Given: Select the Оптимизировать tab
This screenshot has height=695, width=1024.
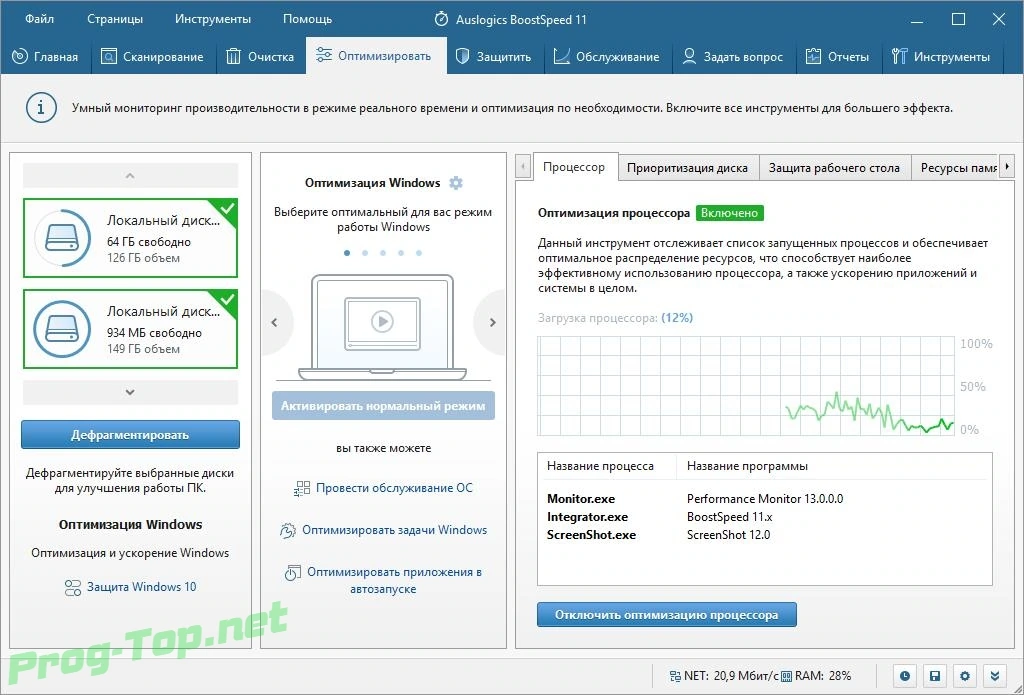Looking at the screenshot, I should tap(376, 56).
